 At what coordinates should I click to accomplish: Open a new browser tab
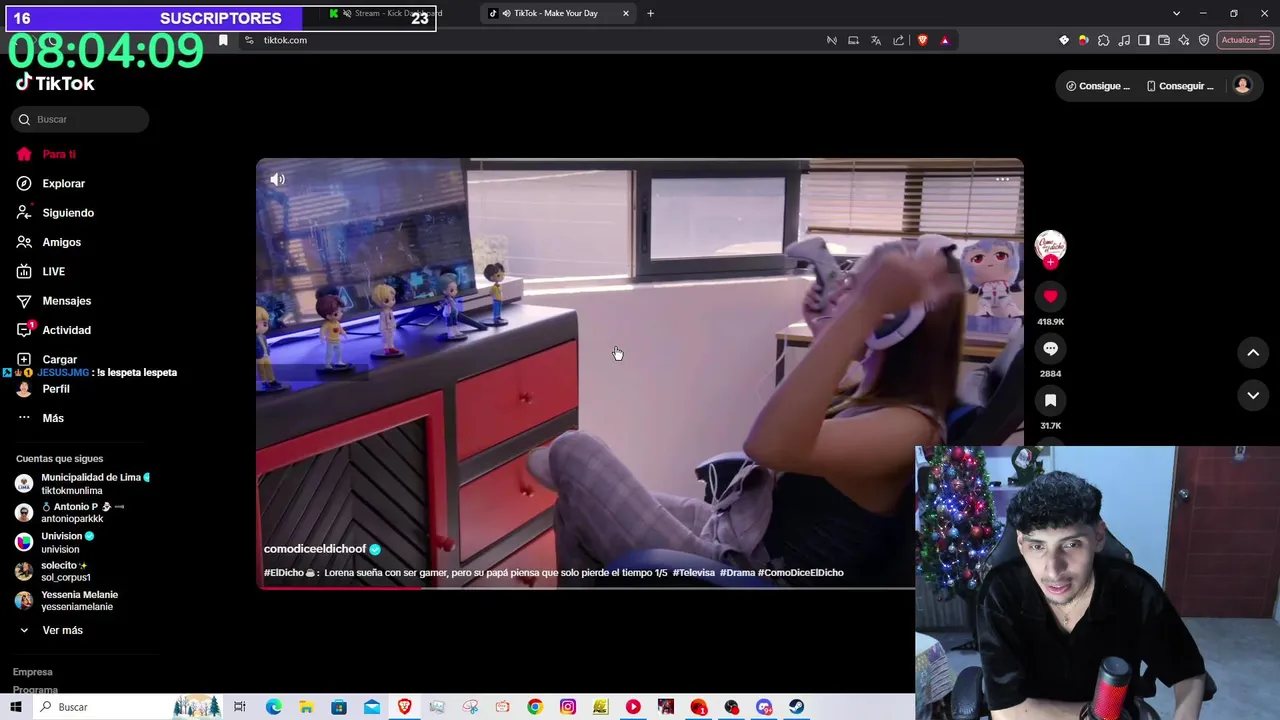pyautogui.click(x=650, y=13)
